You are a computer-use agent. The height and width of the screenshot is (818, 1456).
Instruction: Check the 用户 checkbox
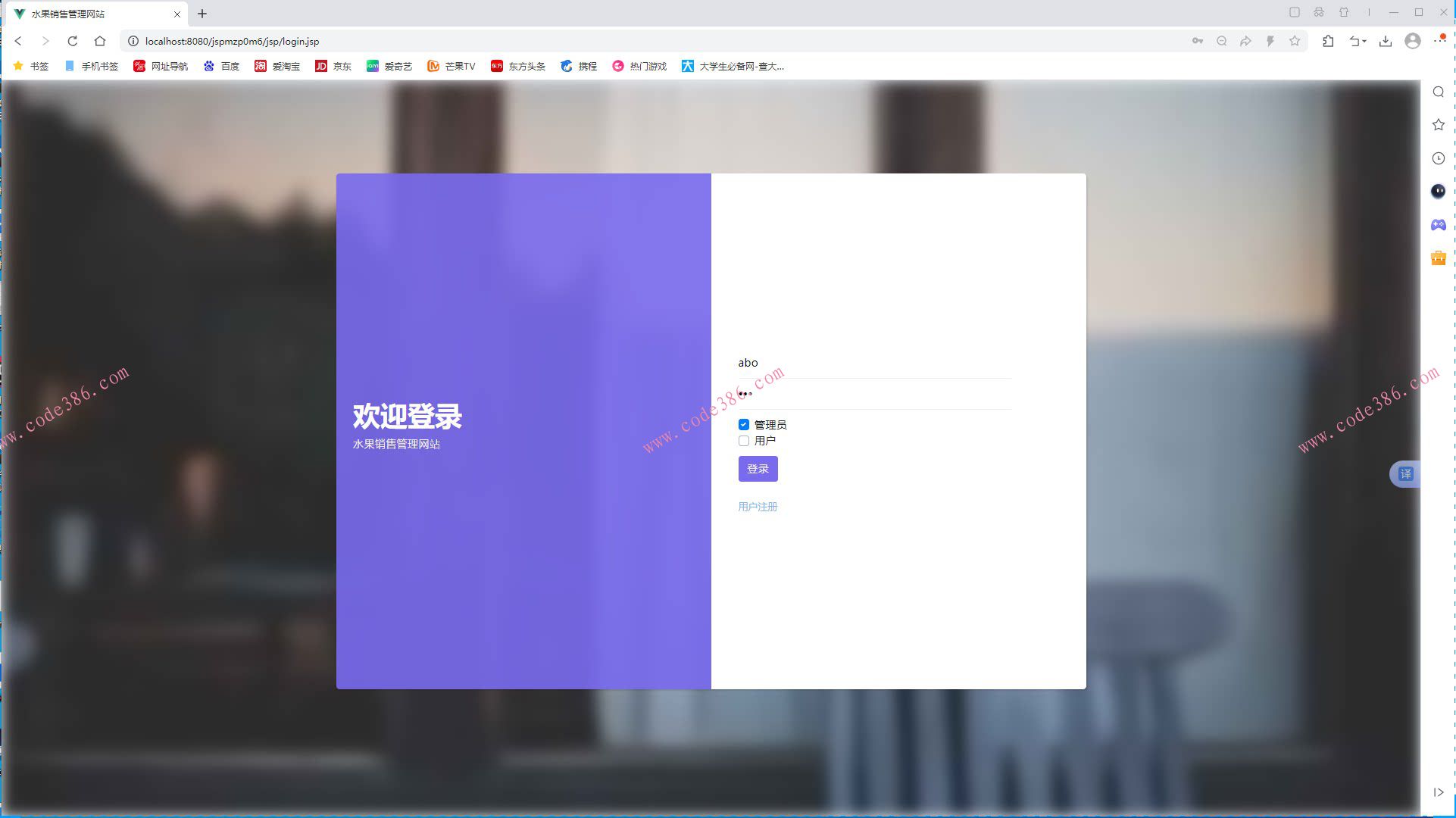(x=743, y=440)
